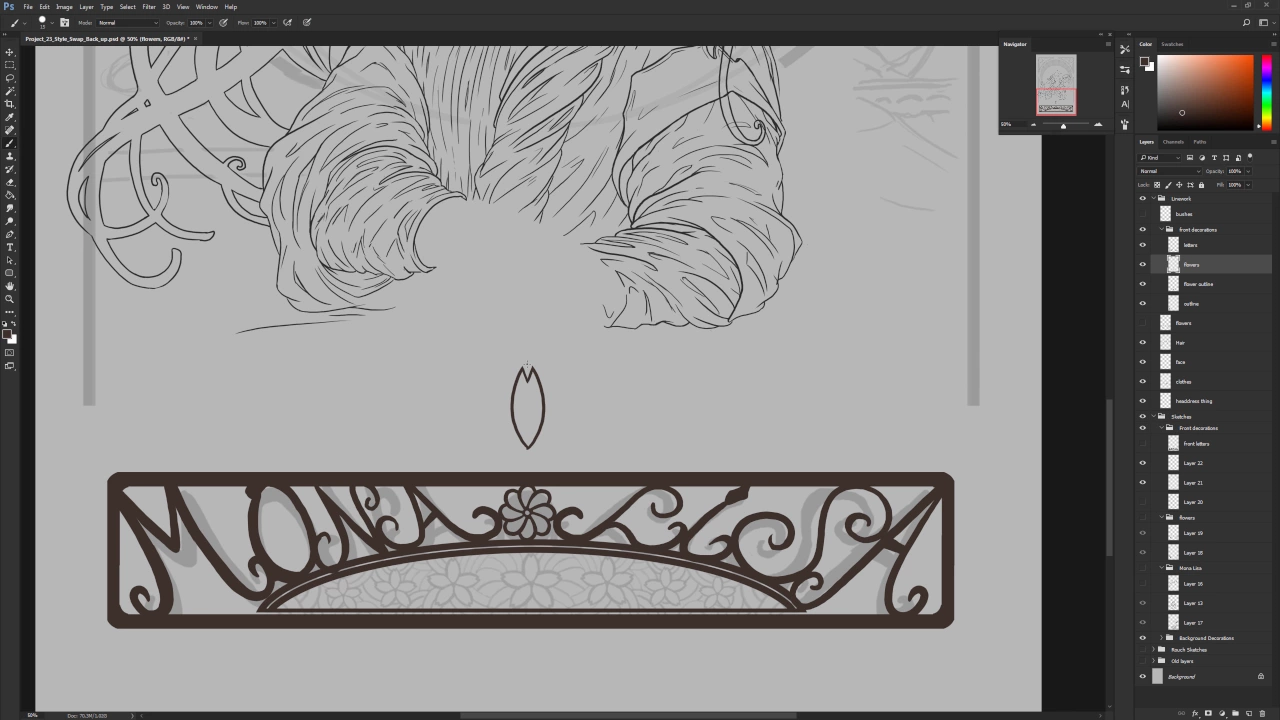Image resolution: width=1280 pixels, height=720 pixels.
Task: Open the Flow slider dropdown
Action: coord(274,22)
